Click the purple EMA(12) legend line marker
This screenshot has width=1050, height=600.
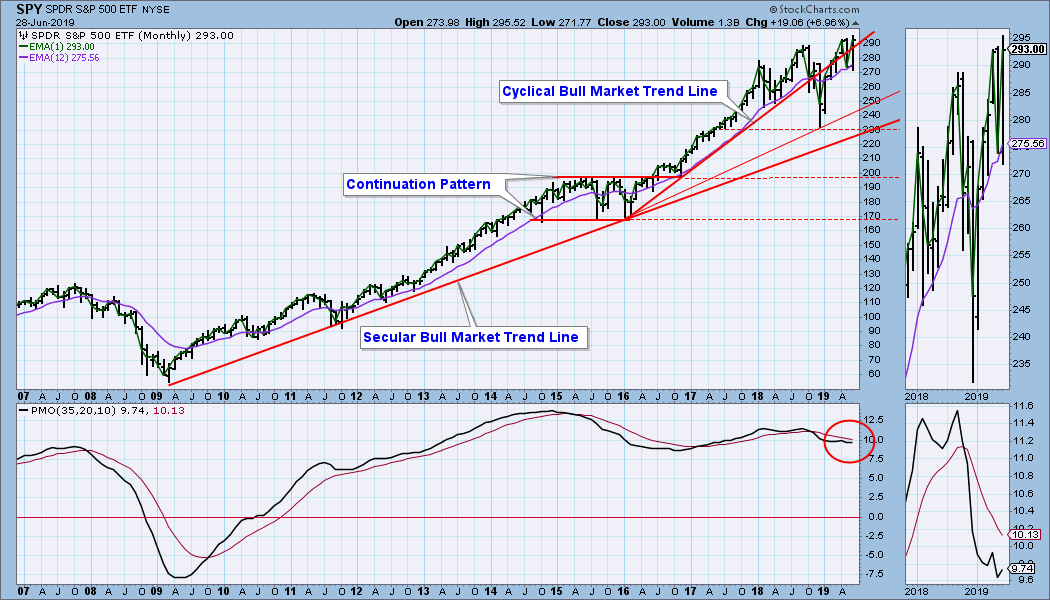point(23,58)
